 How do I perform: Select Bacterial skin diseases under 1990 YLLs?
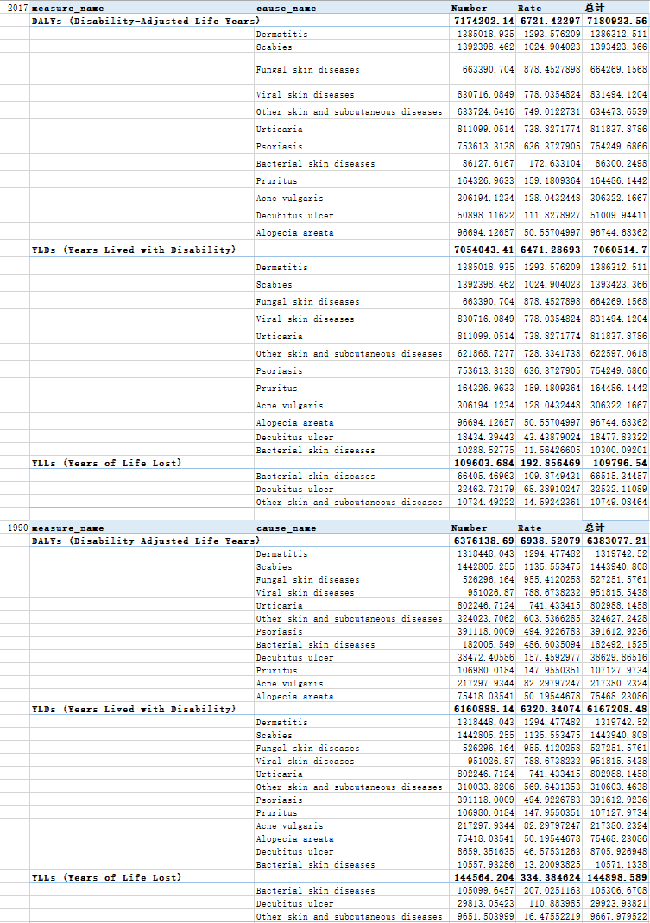315,890
